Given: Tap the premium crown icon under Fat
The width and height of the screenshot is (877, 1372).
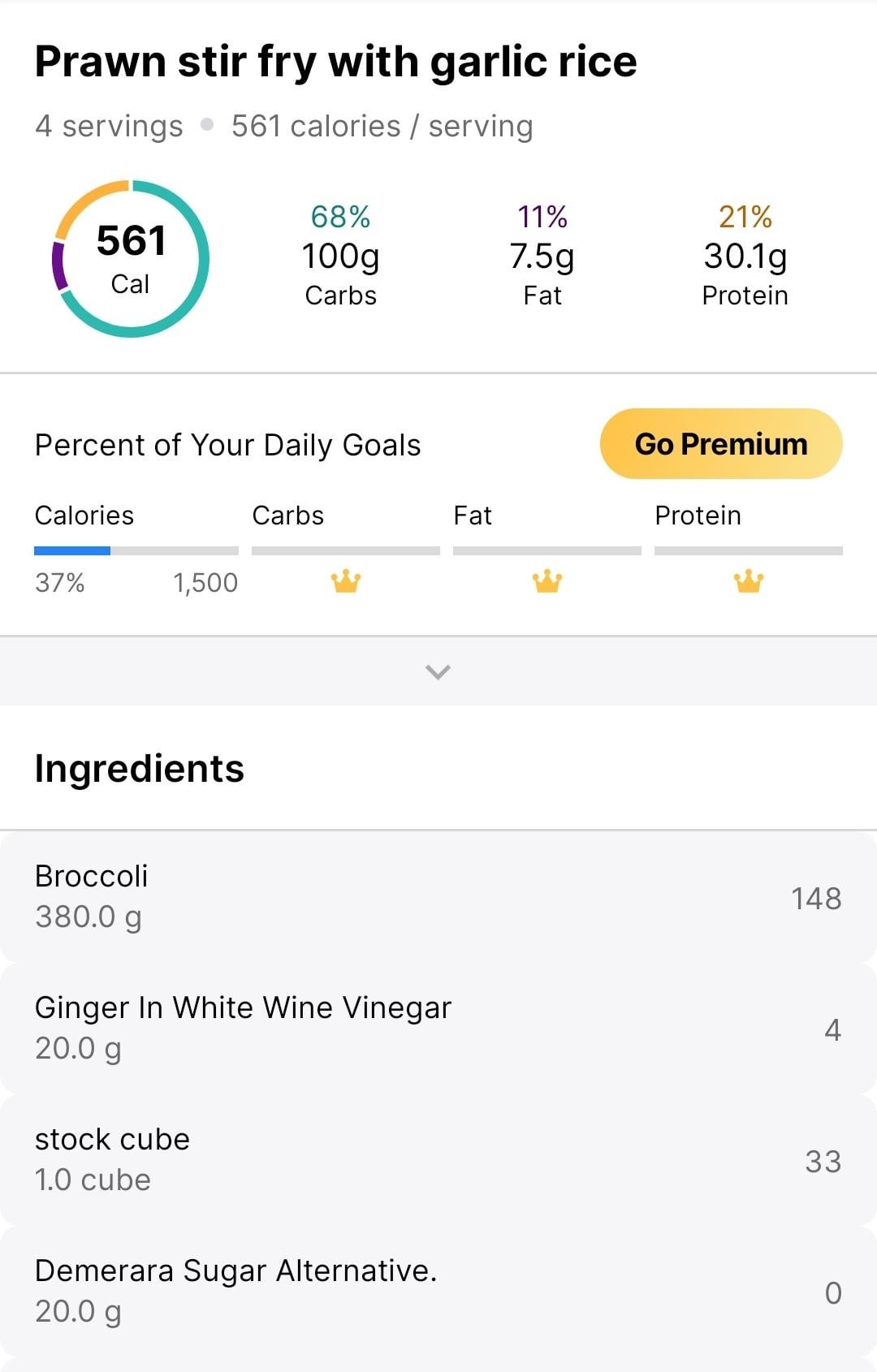Looking at the screenshot, I should (x=547, y=581).
